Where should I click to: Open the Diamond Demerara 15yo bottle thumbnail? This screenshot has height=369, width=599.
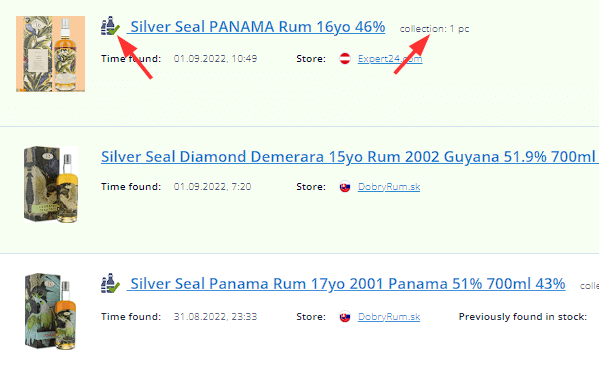click(x=51, y=184)
